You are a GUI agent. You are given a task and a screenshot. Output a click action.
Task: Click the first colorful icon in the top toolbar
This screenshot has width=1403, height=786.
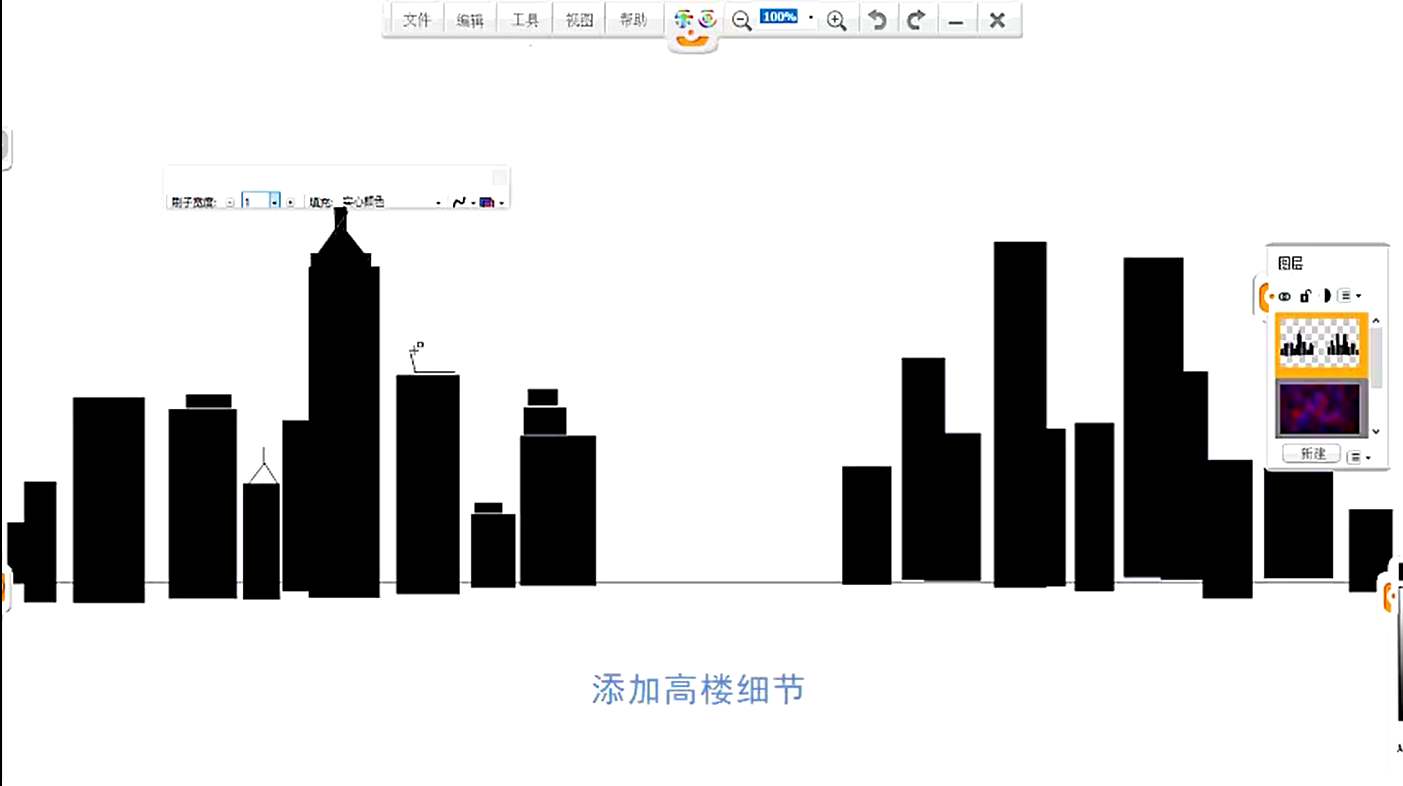point(683,19)
